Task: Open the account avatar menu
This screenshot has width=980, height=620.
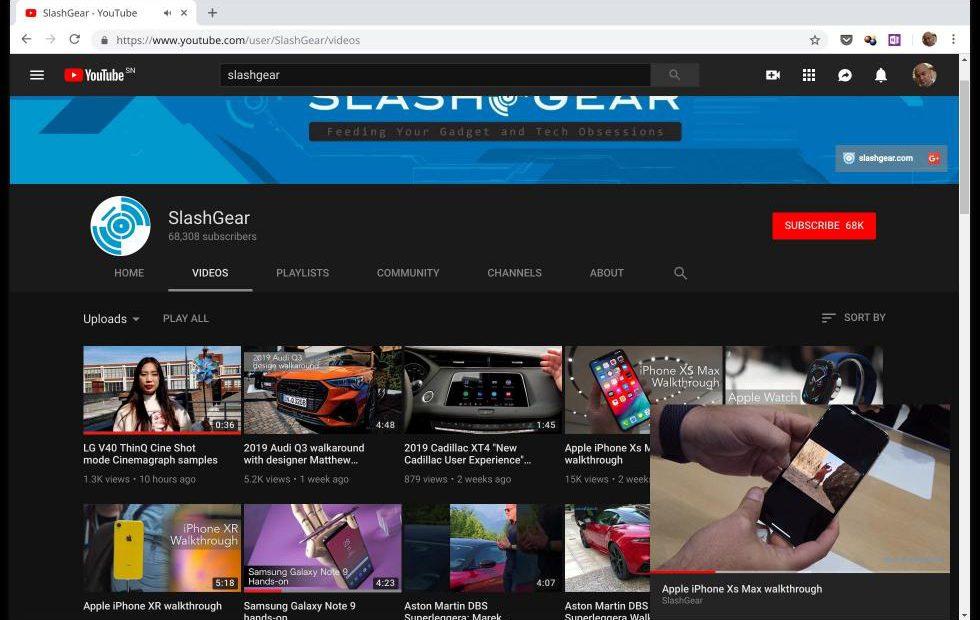Action: 924,75
